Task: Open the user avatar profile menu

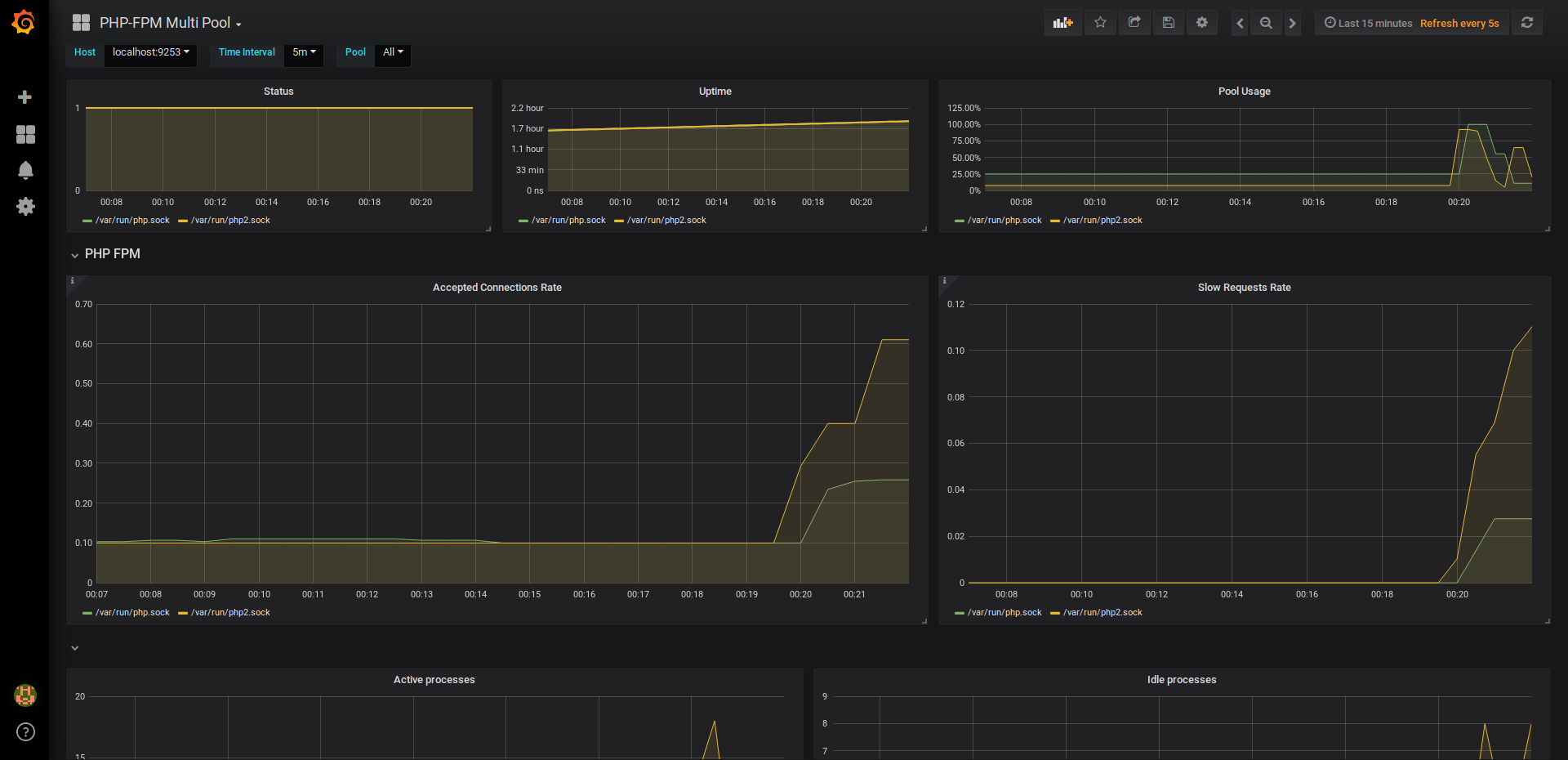Action: pyautogui.click(x=25, y=695)
